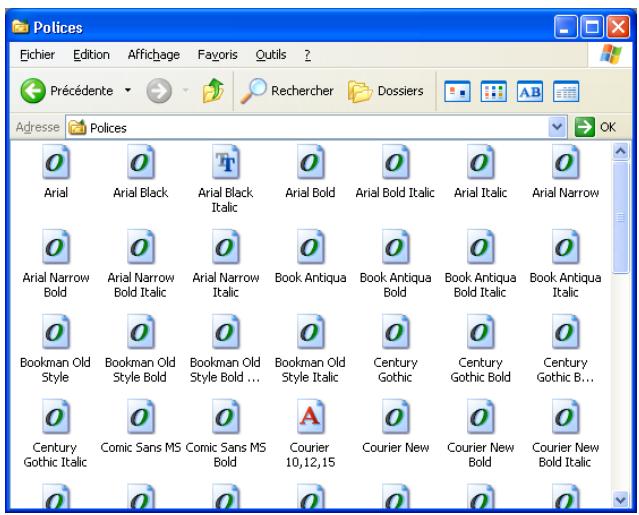Select the Arial Bold font icon
The height and width of the screenshot is (515, 639).
[311, 162]
